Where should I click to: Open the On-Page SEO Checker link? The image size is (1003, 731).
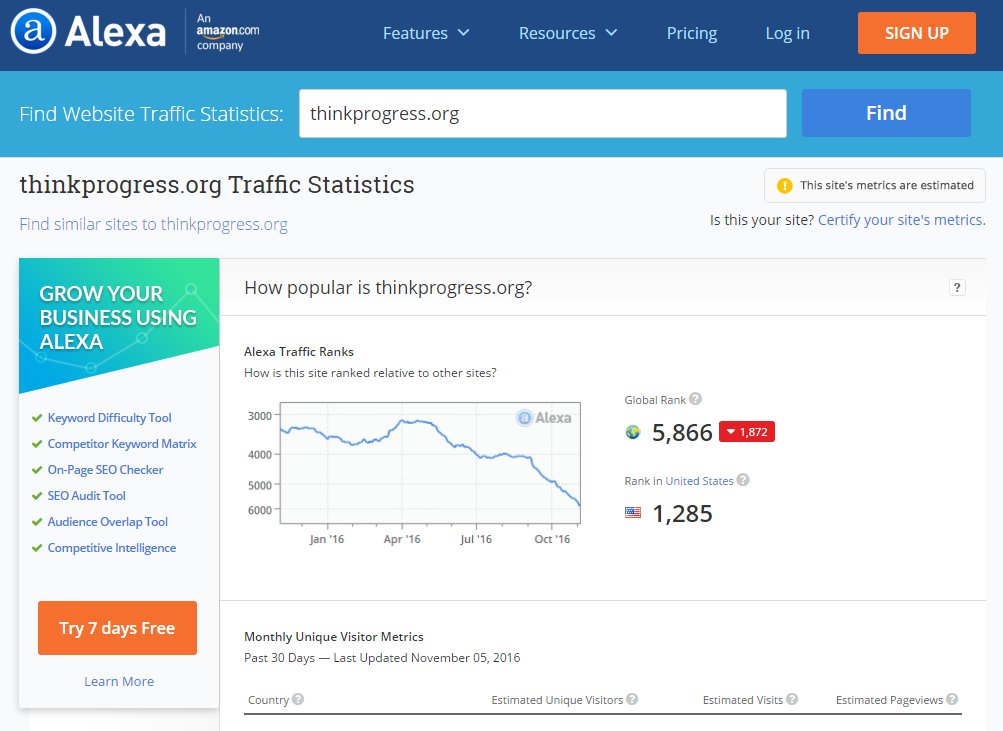click(106, 469)
